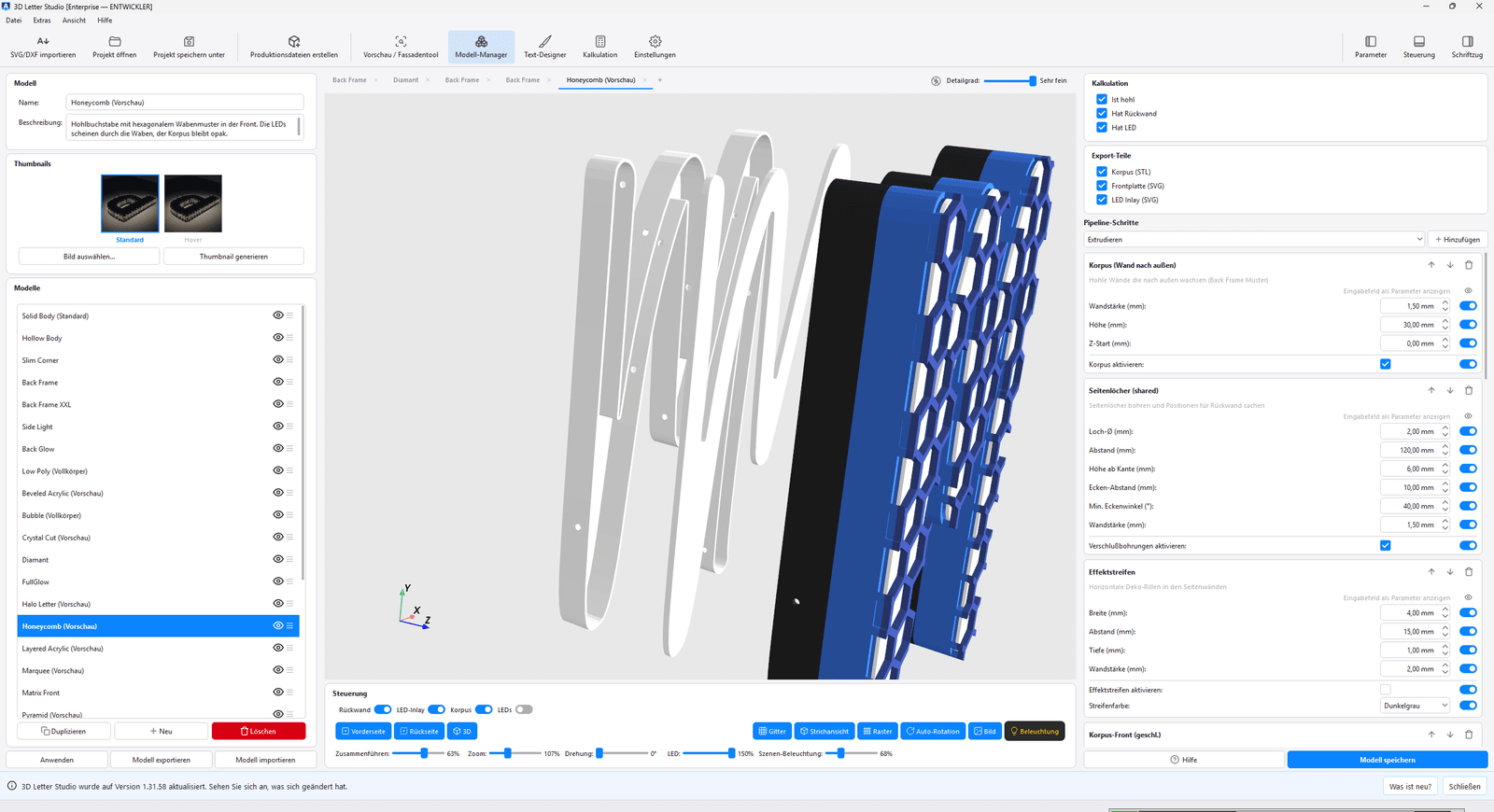Image resolution: width=1494 pixels, height=812 pixels.
Task: Open the Datei menu
Action: click(14, 21)
